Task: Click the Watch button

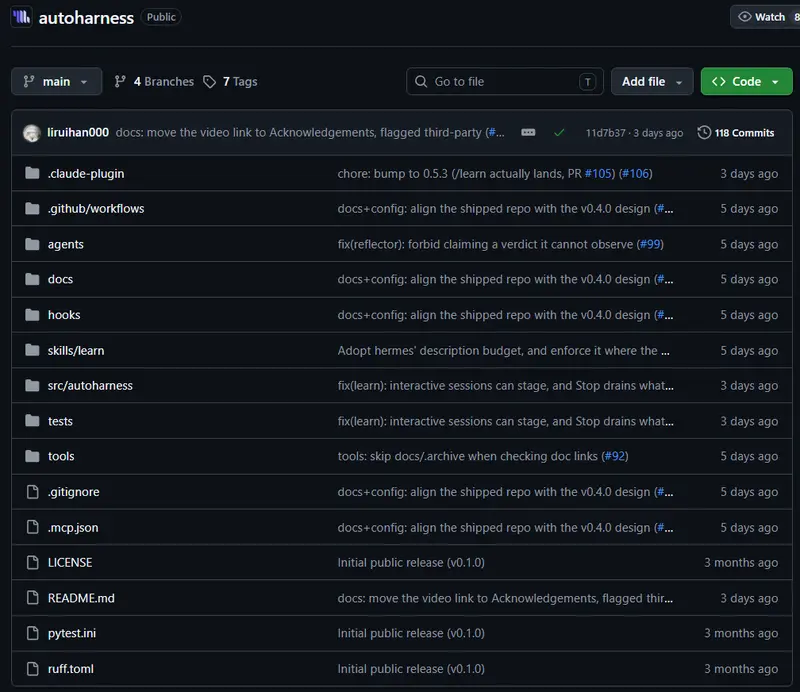Action: click(765, 17)
